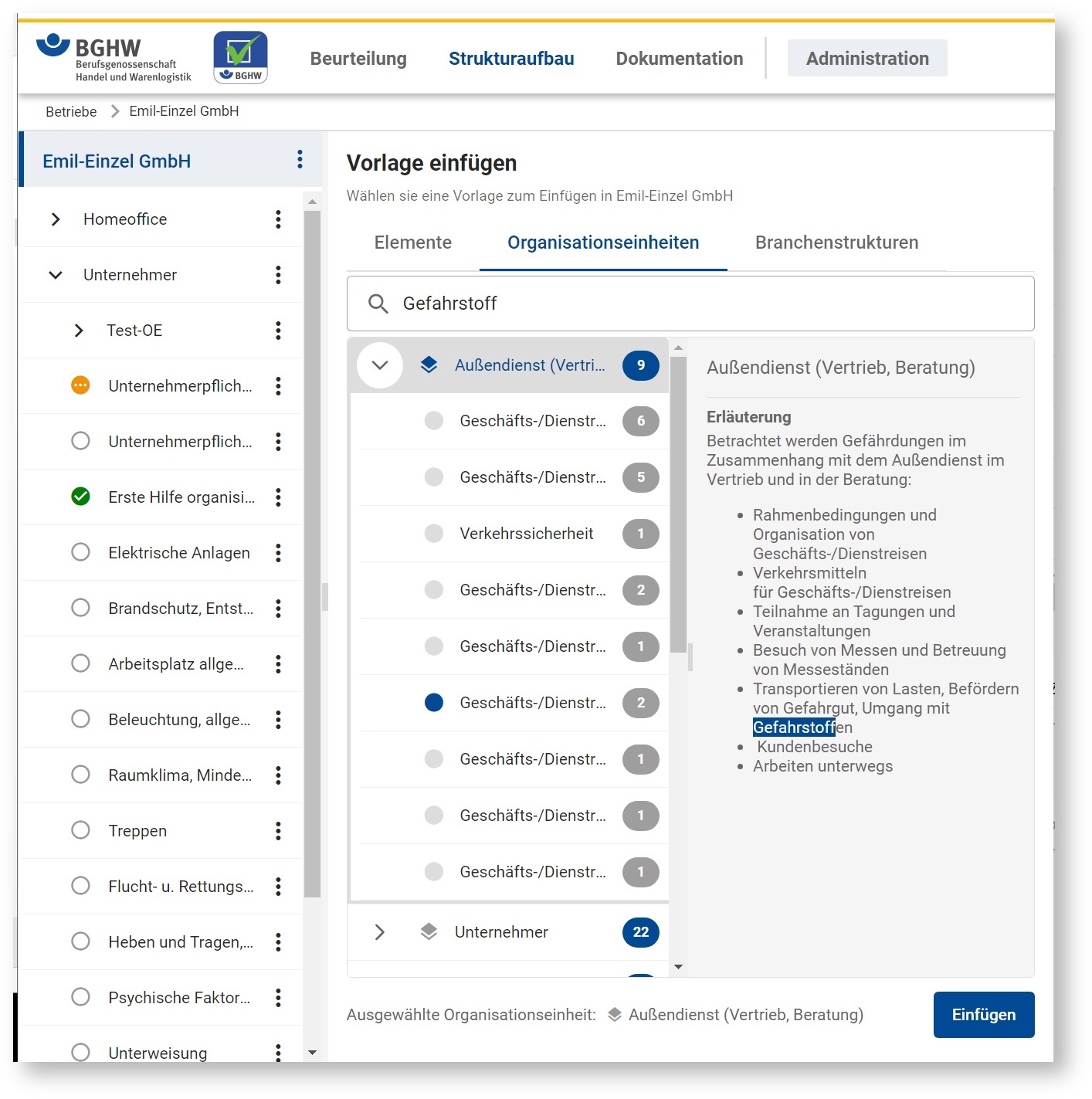Screen dimensions: 1092x1099
Task: Collapse the Außendienst group with chevron
Action: click(379, 365)
